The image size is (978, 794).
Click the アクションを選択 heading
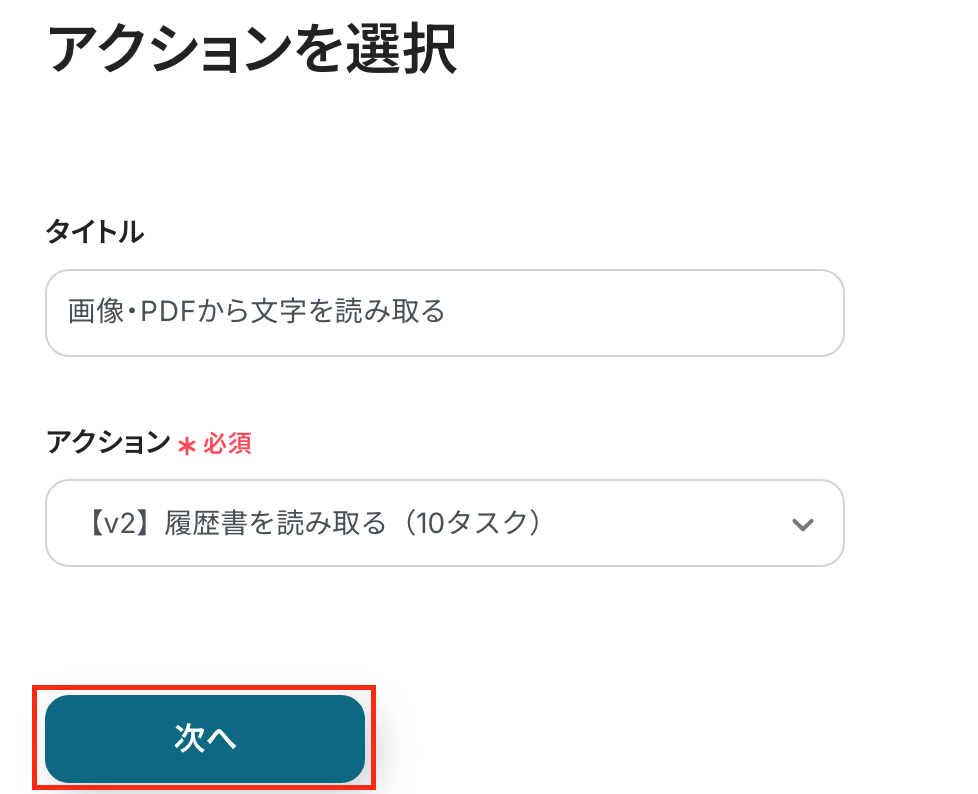pyautogui.click(x=252, y=50)
